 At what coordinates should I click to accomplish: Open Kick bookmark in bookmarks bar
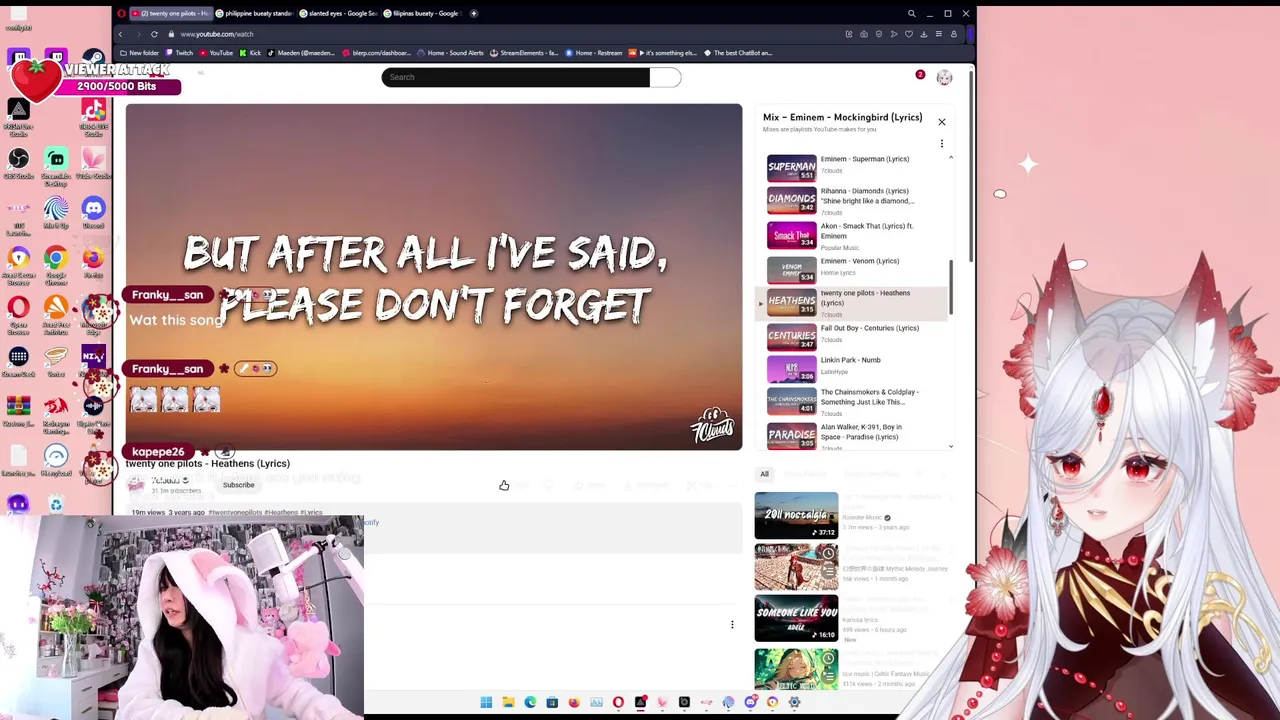(250, 53)
